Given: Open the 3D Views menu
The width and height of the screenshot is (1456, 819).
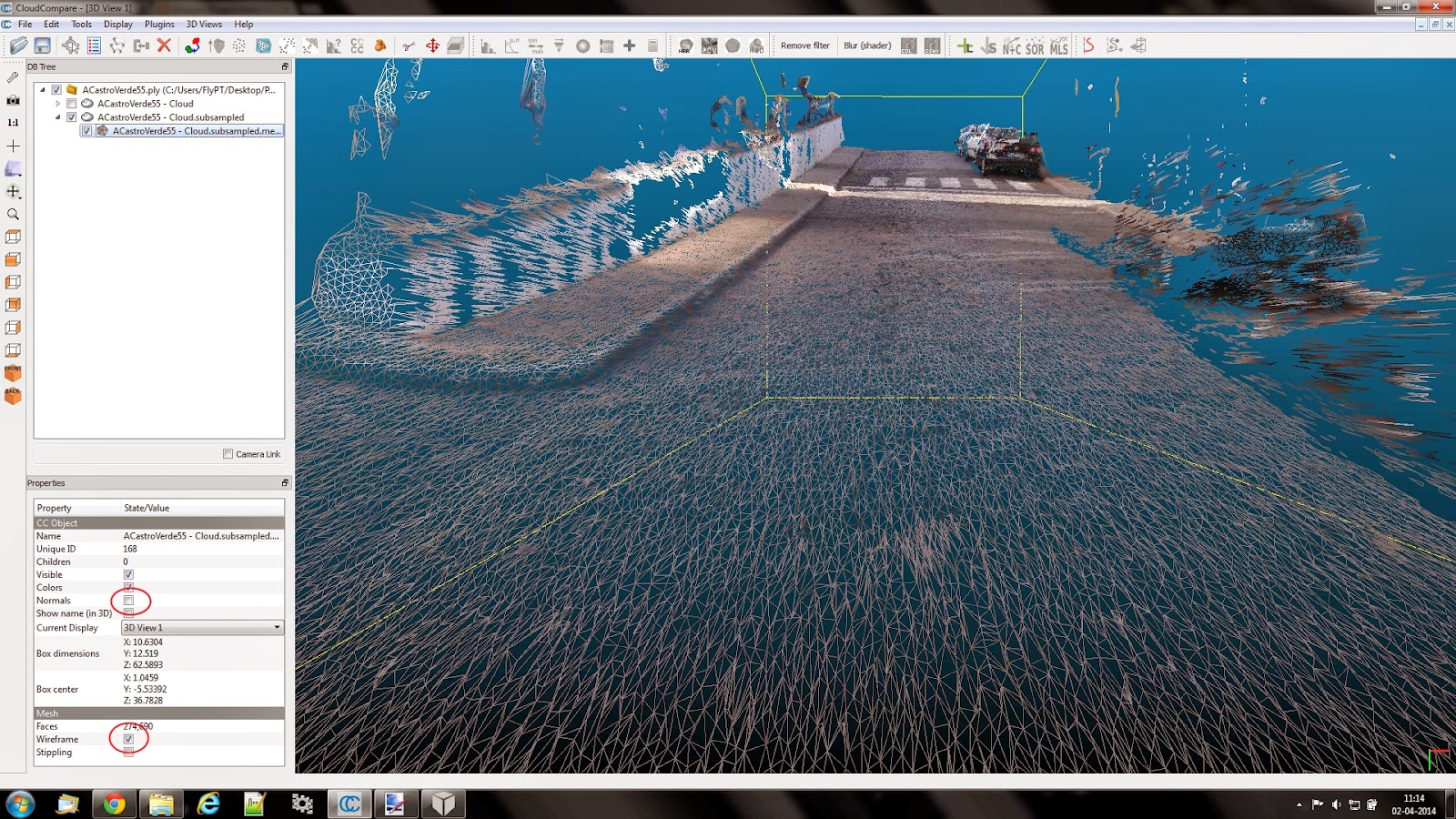Looking at the screenshot, I should point(204,25).
